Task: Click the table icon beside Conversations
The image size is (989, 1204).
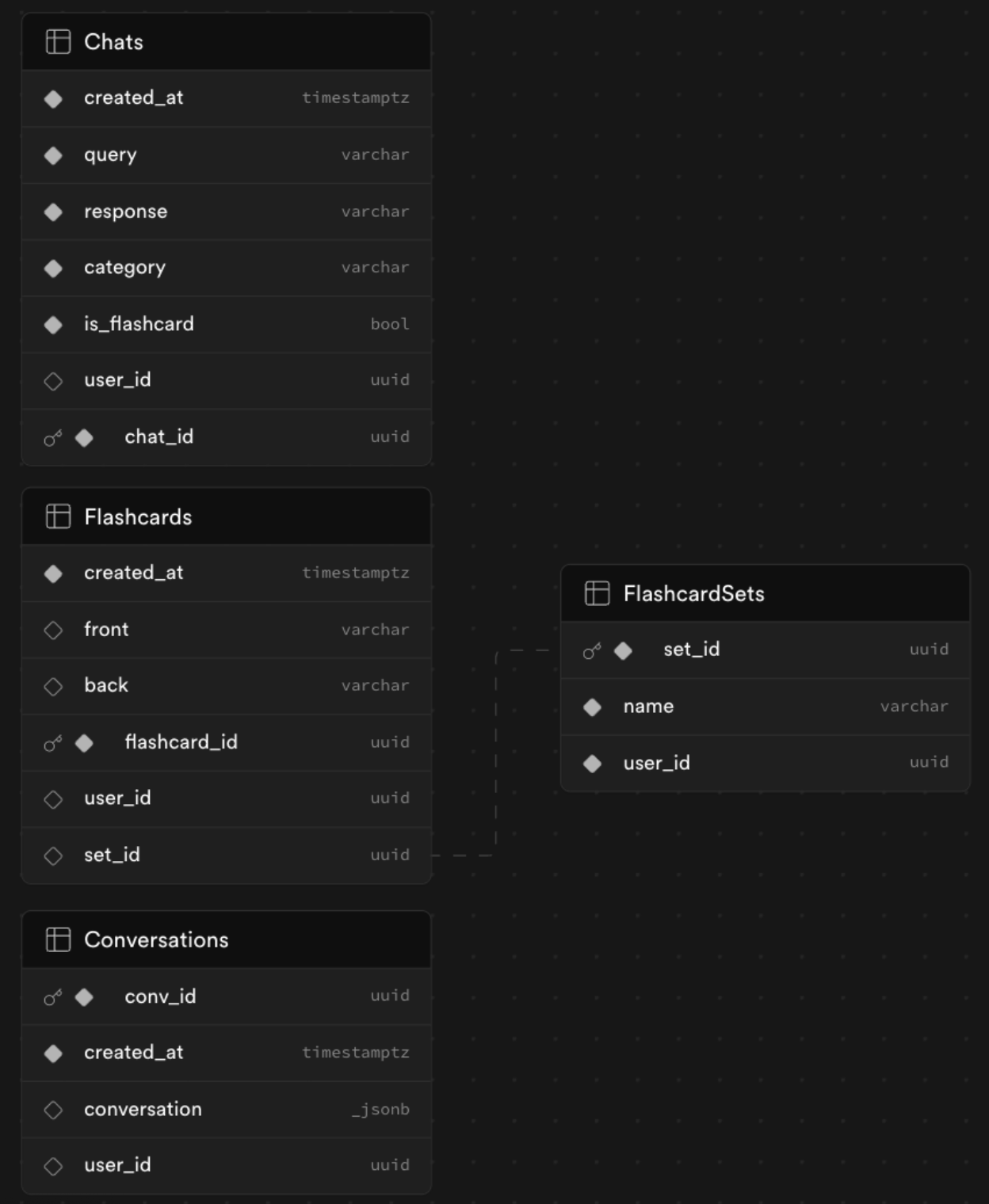Action: click(58, 939)
